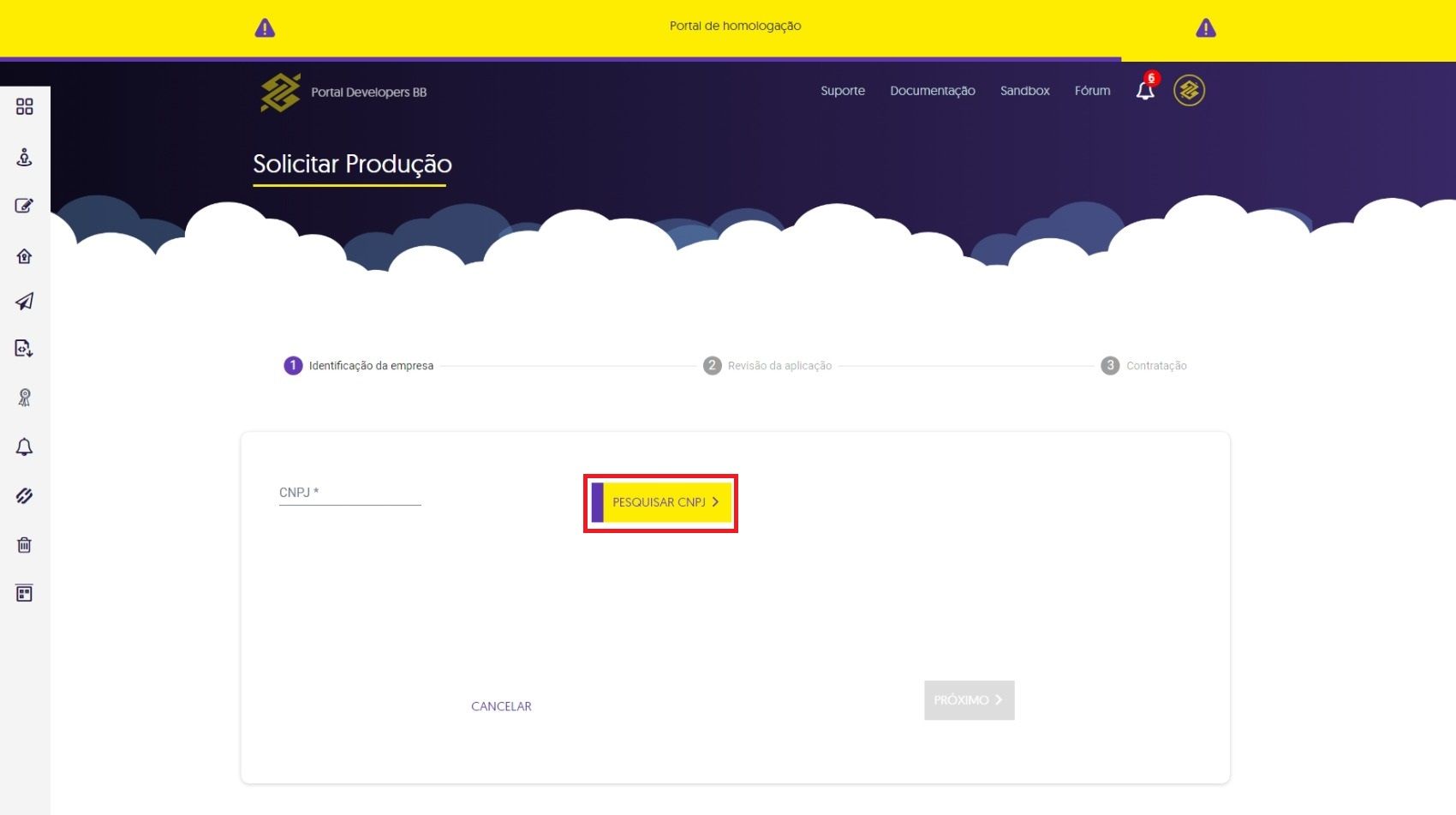Open the home icon in sidebar

tap(25, 255)
